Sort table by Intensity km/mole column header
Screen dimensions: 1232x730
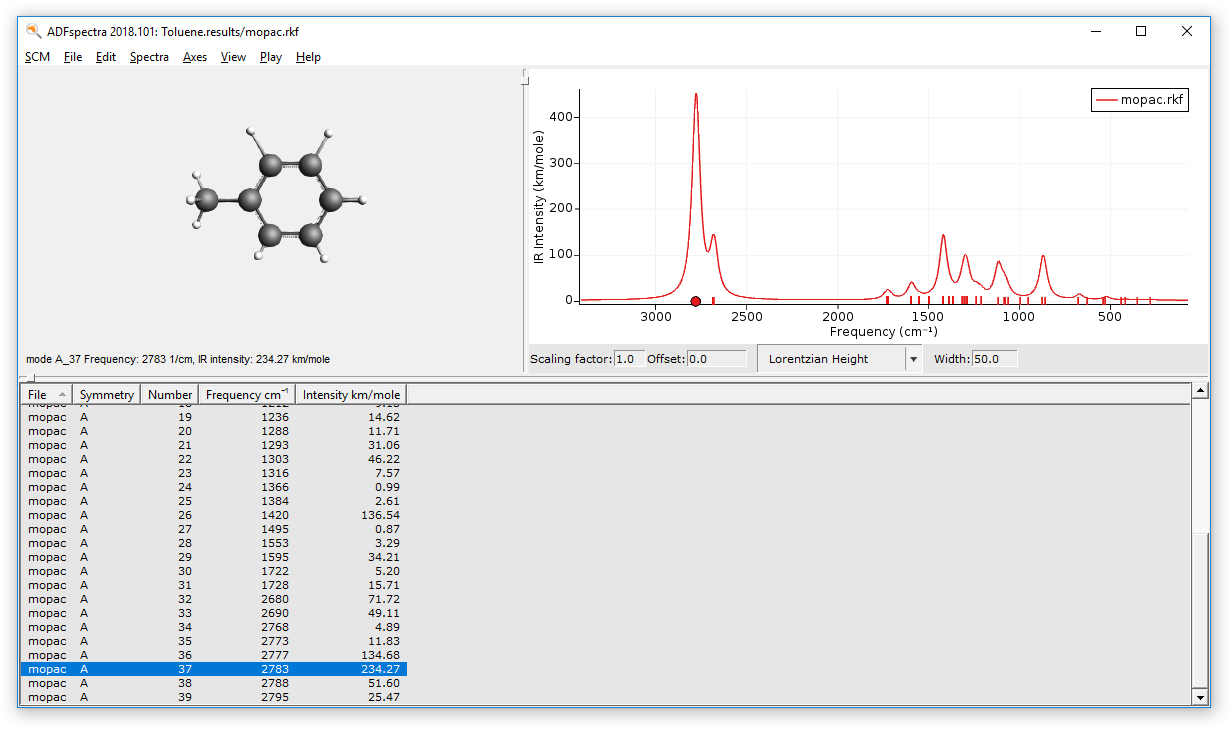pos(351,395)
